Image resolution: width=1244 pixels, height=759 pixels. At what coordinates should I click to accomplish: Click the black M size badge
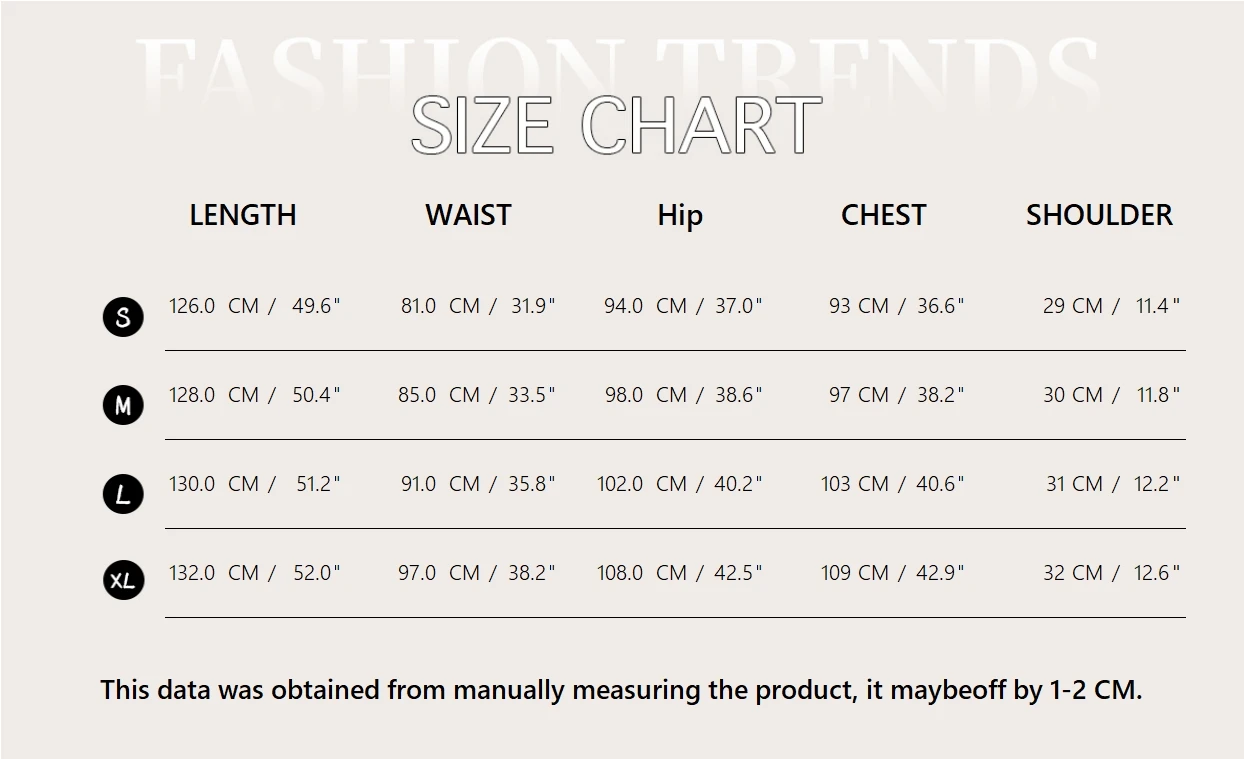[x=123, y=405]
